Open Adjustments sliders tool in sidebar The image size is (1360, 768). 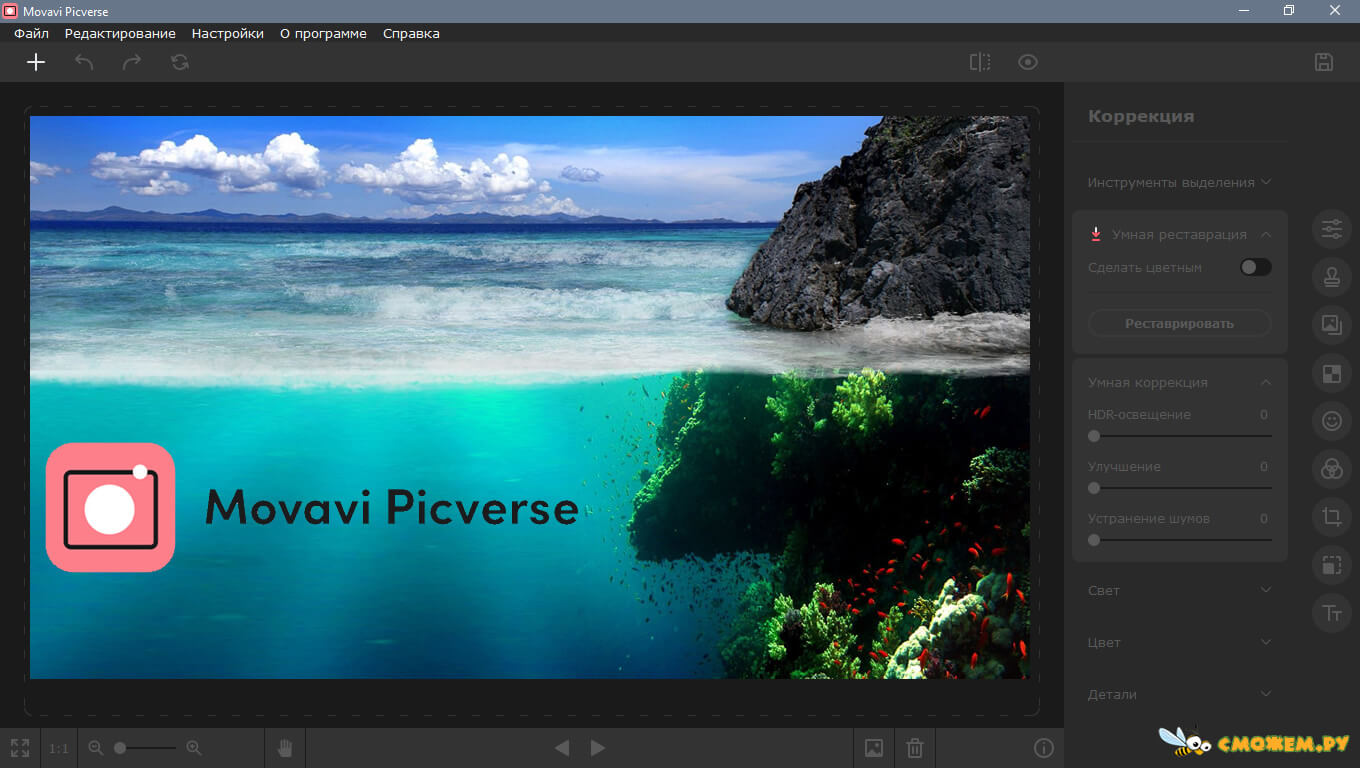pyautogui.click(x=1332, y=229)
